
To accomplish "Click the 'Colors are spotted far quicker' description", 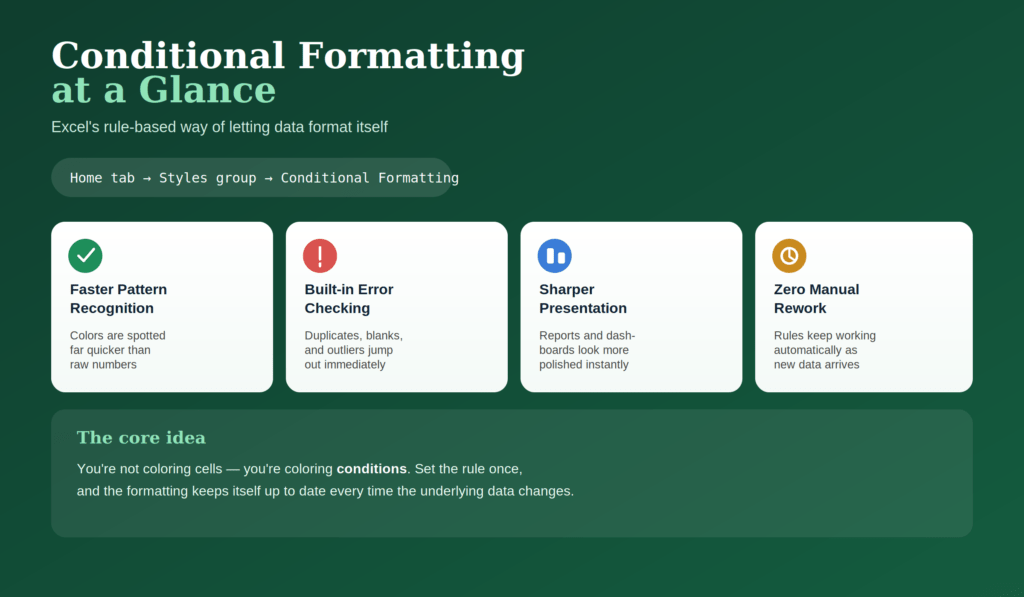I will (x=118, y=350).
